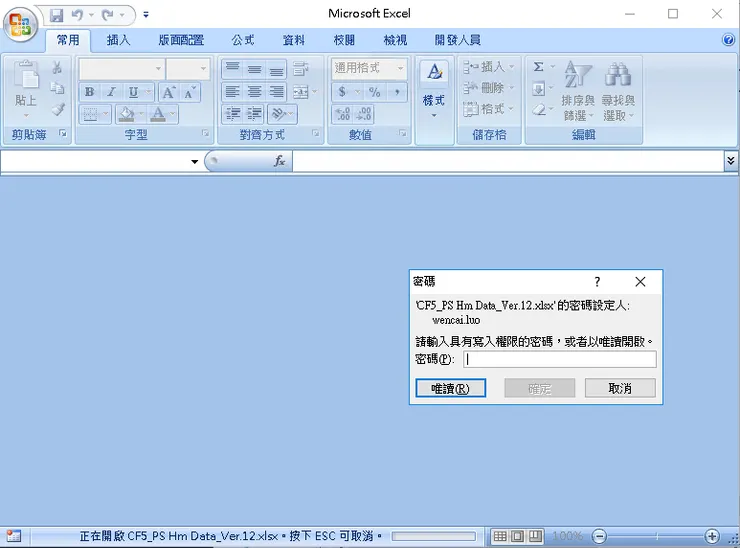Click the Format Painter brush icon

click(x=58, y=110)
